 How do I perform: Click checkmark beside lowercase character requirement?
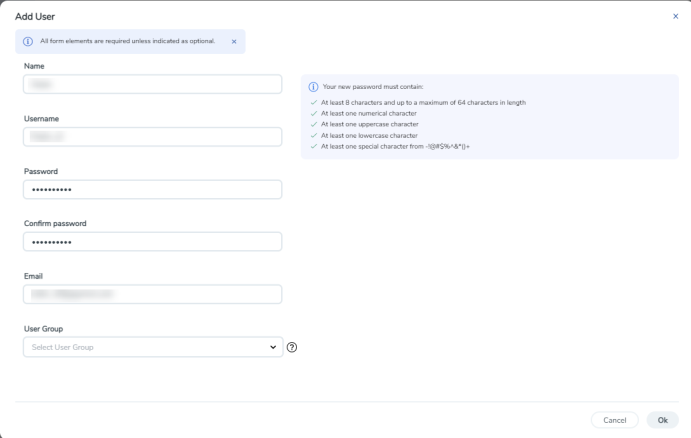pos(313,135)
